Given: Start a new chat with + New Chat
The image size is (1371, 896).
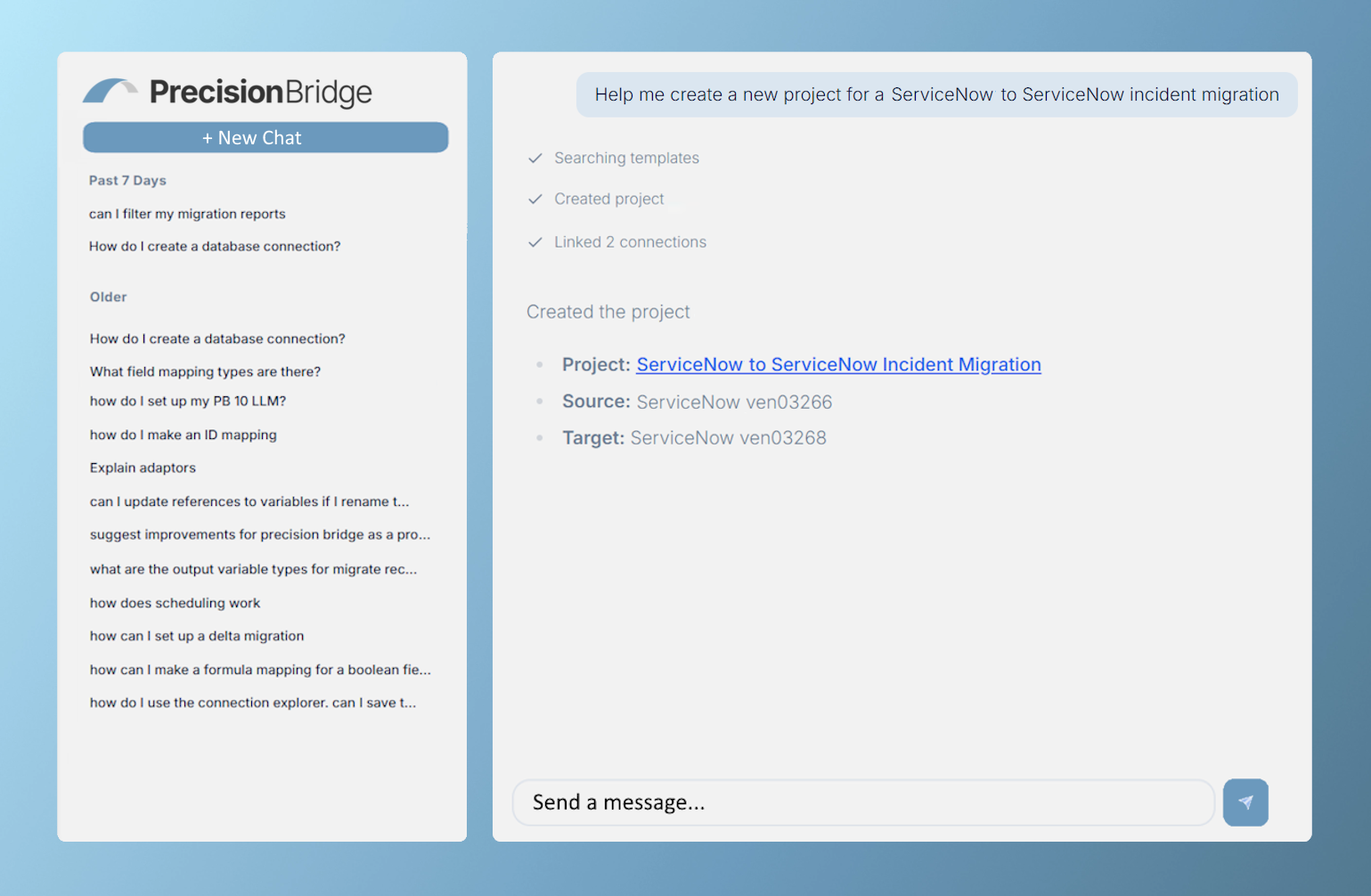Looking at the screenshot, I should click(x=265, y=138).
